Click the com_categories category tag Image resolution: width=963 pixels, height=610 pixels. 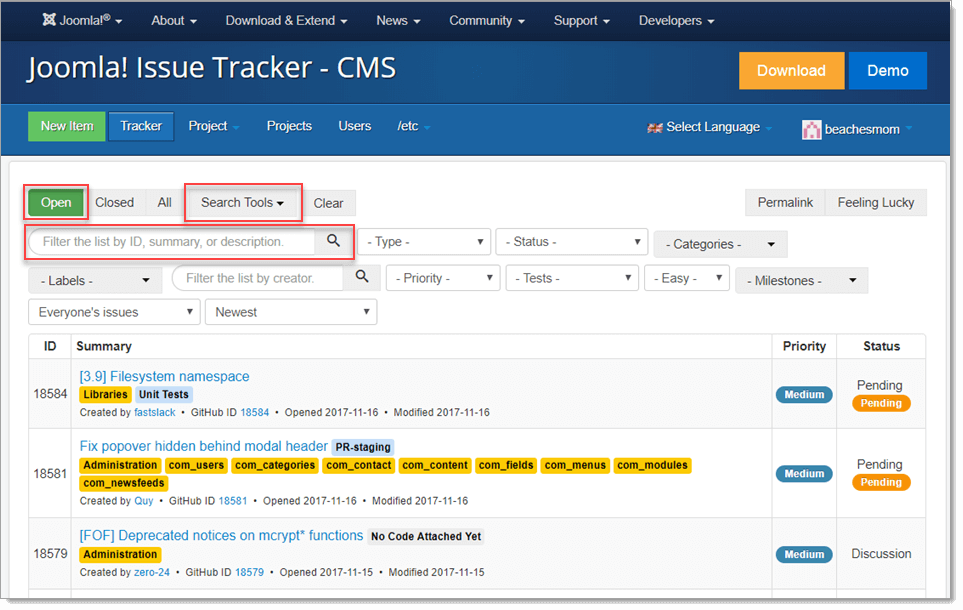click(275, 465)
